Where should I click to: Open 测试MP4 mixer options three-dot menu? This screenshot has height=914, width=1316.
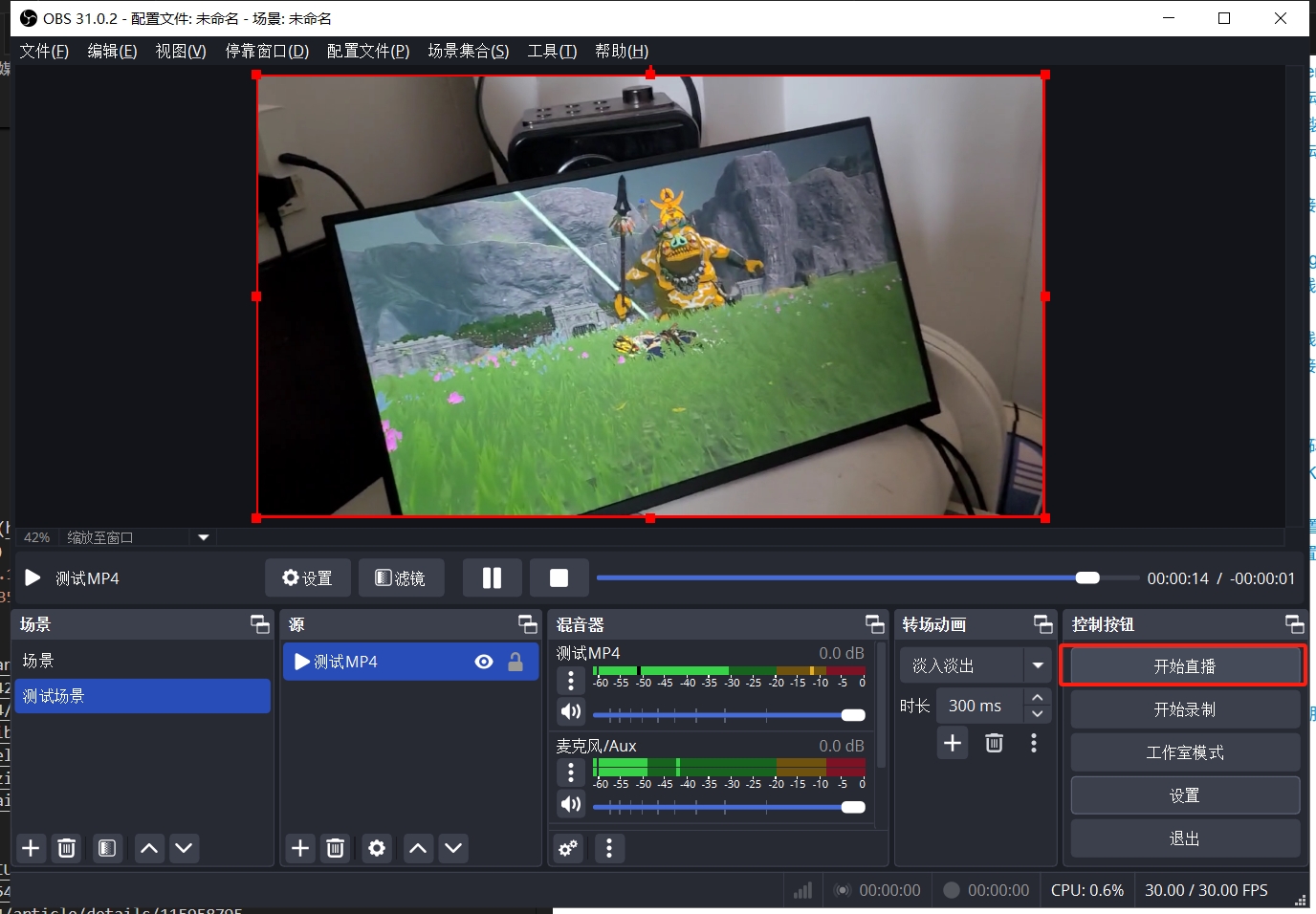tap(571, 680)
